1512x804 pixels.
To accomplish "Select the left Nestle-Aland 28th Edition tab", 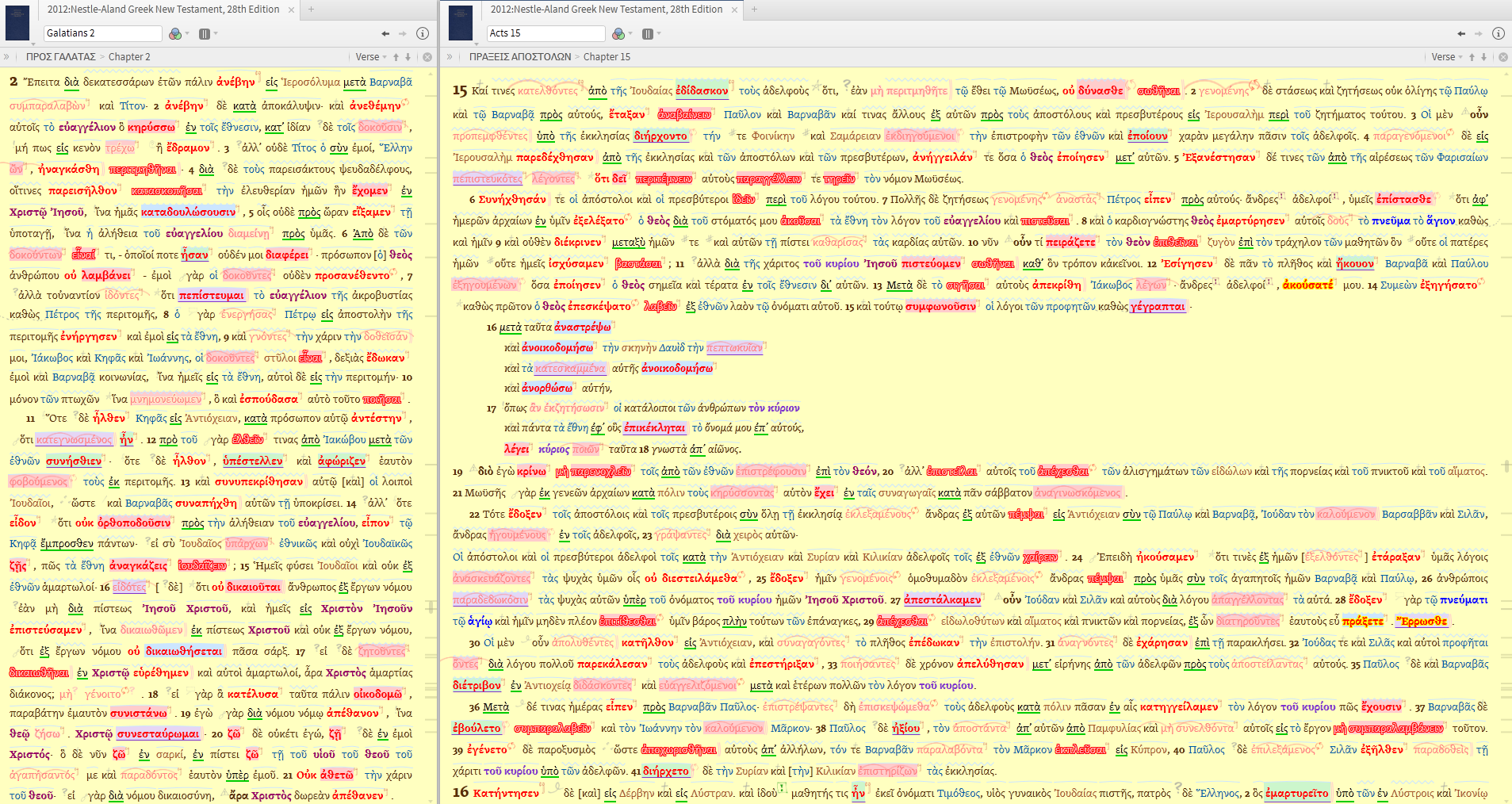I will (x=163, y=10).
